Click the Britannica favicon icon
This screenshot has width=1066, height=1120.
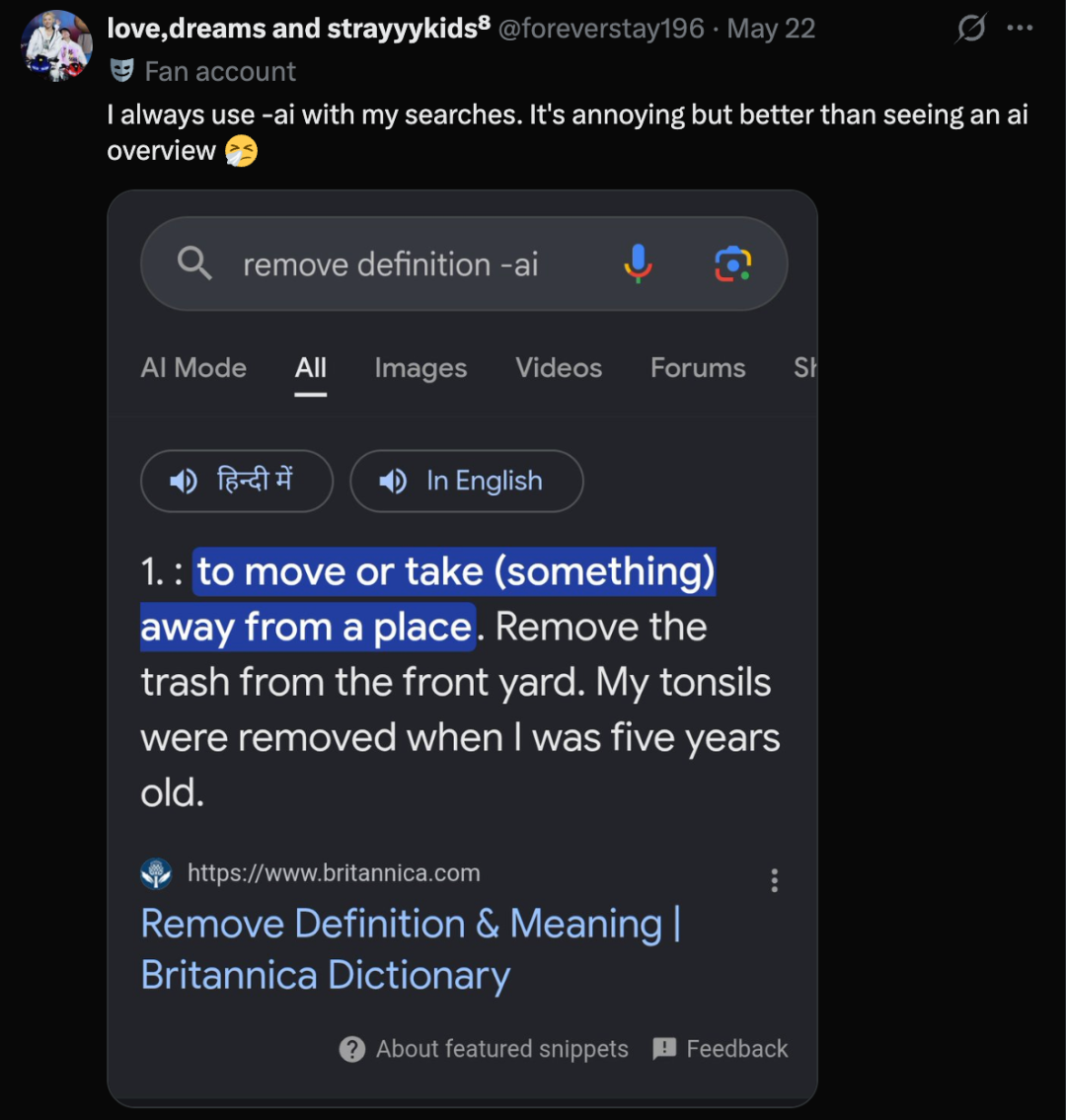157,873
